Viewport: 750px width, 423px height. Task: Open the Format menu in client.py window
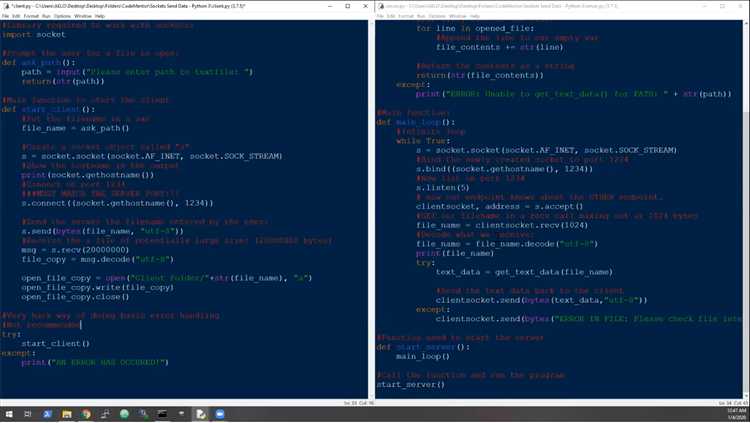coord(31,16)
